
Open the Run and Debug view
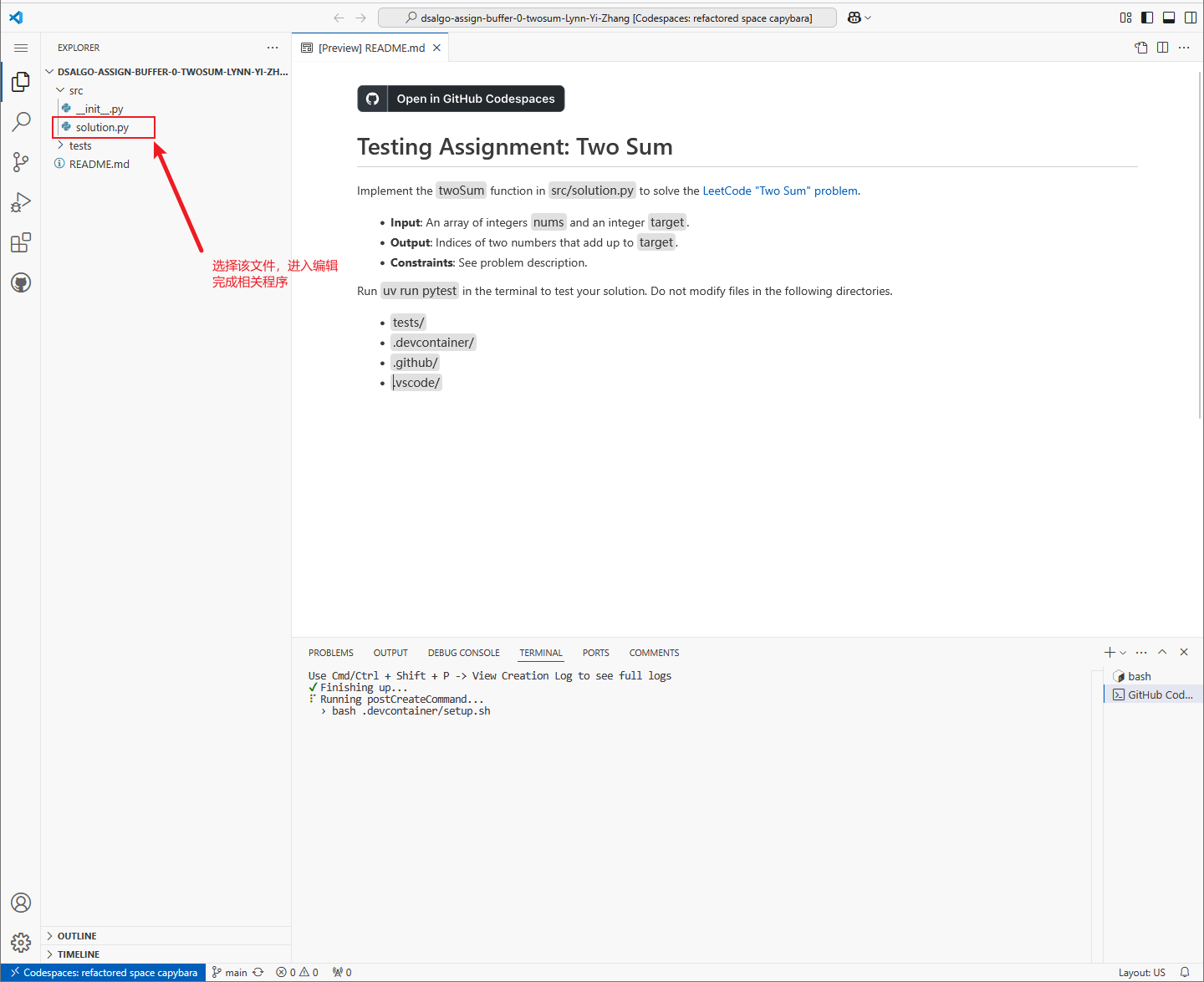pos(21,202)
